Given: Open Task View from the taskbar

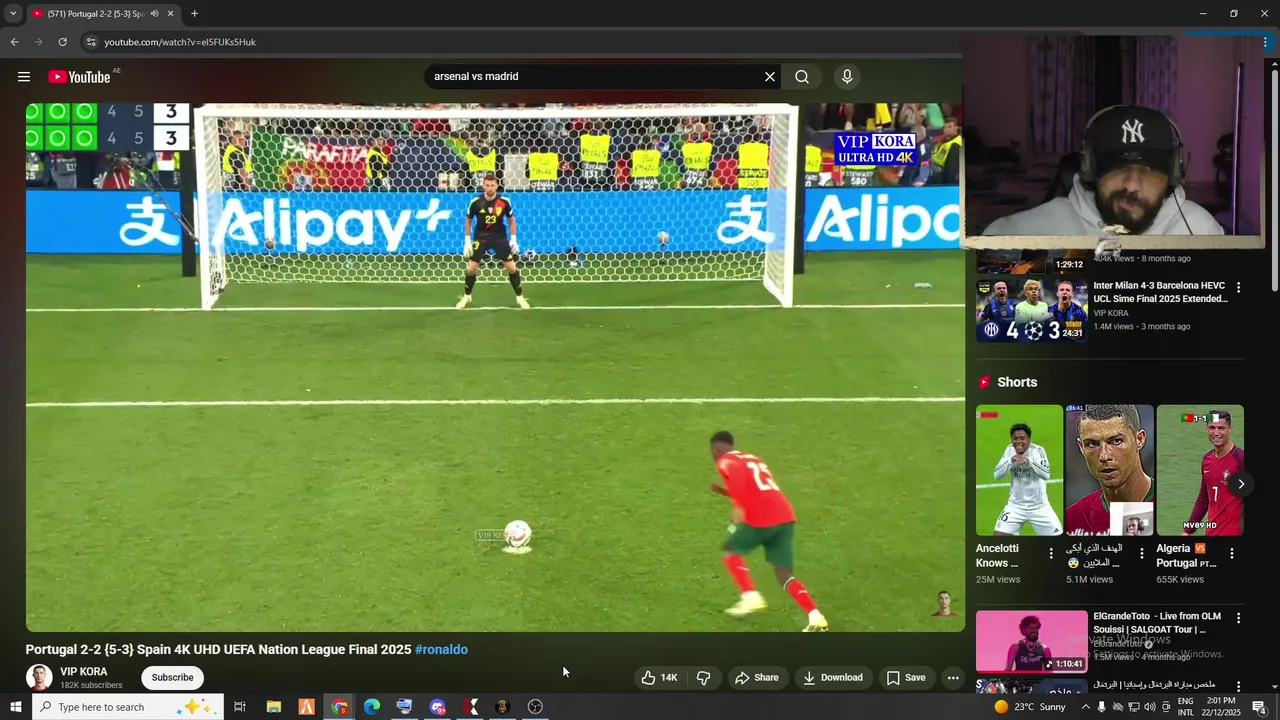Looking at the screenshot, I should click(240, 707).
